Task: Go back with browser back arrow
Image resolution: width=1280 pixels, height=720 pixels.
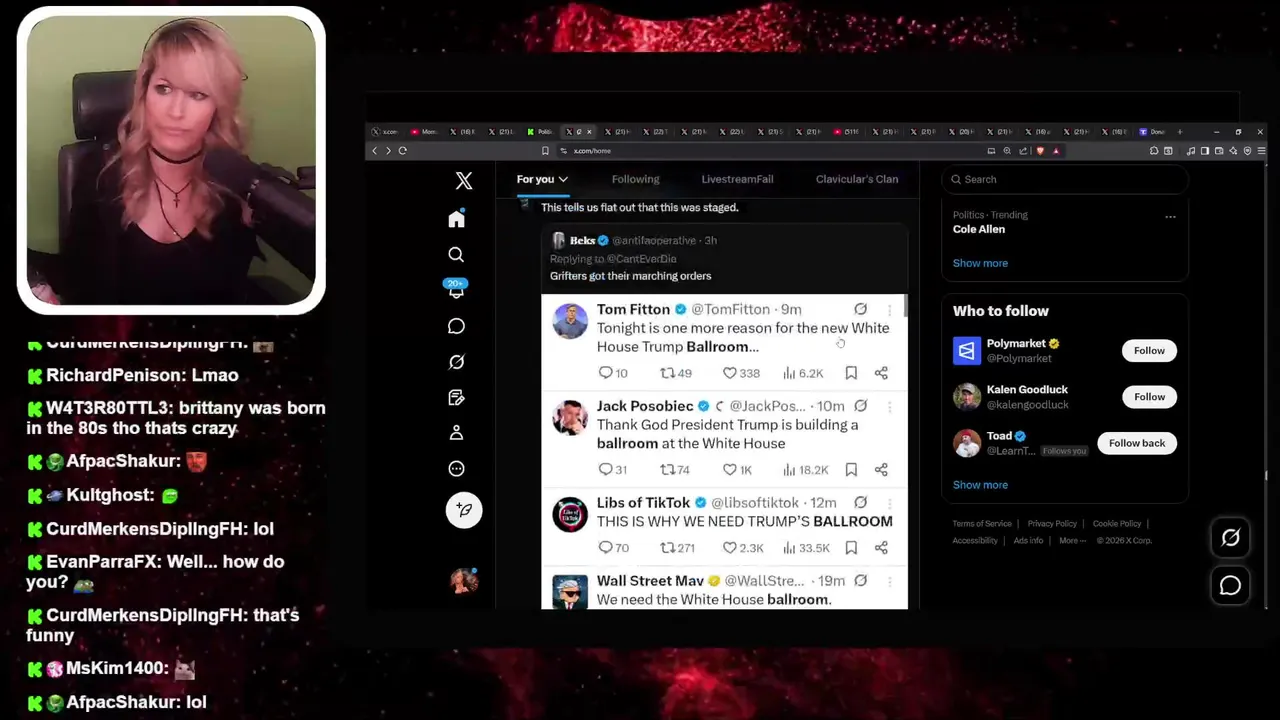Action: click(375, 151)
